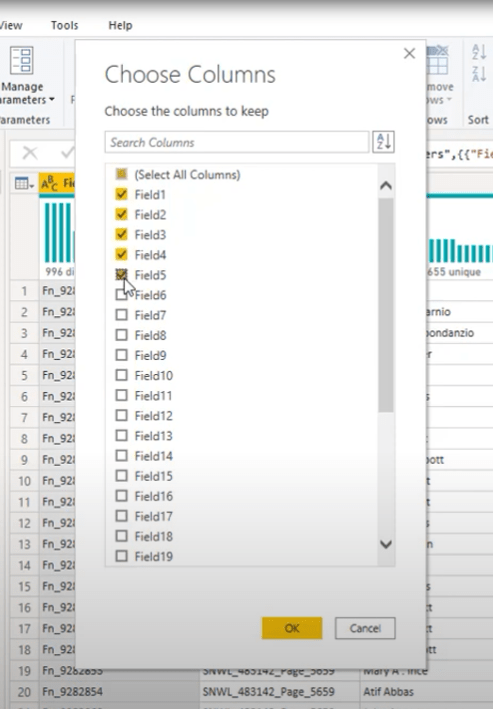Check Field13 checkbox
Viewport: 493px width, 709px height.
click(x=121, y=435)
